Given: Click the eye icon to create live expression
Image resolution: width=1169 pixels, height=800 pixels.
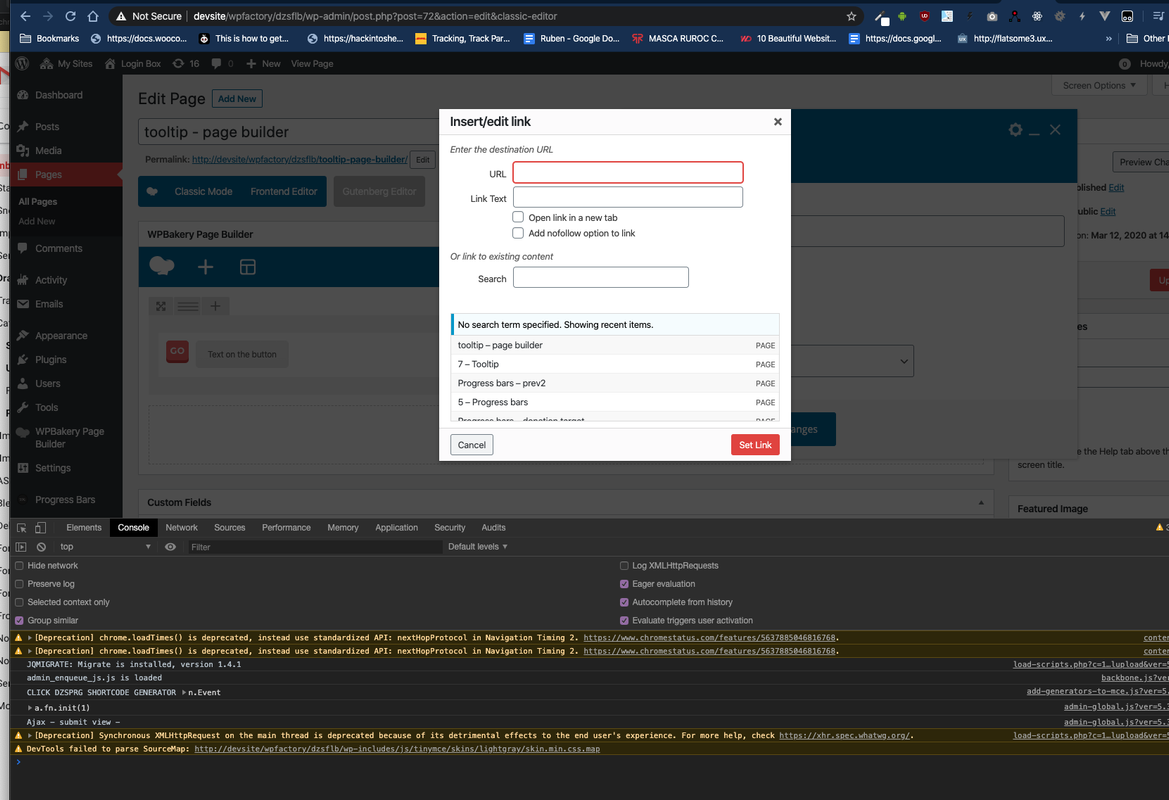Looking at the screenshot, I should pyautogui.click(x=170, y=547).
